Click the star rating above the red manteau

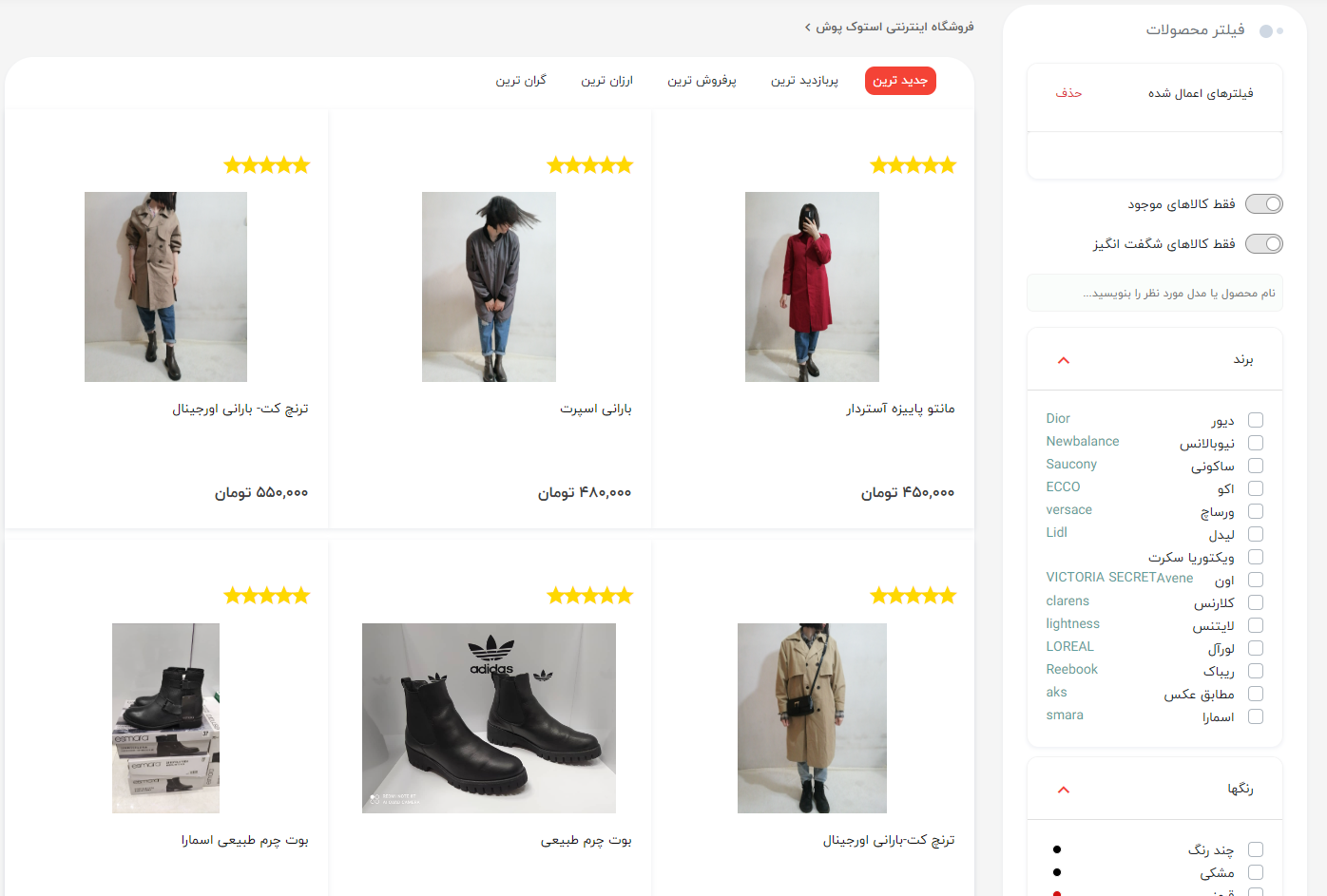(x=913, y=165)
